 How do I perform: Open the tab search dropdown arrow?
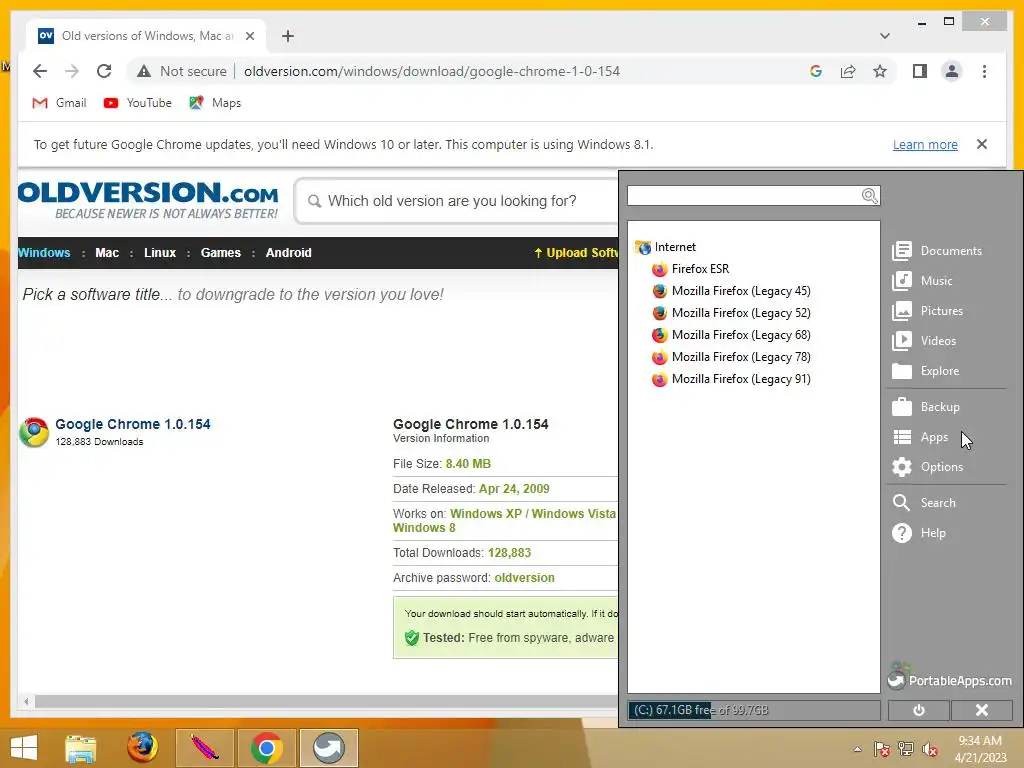(884, 36)
